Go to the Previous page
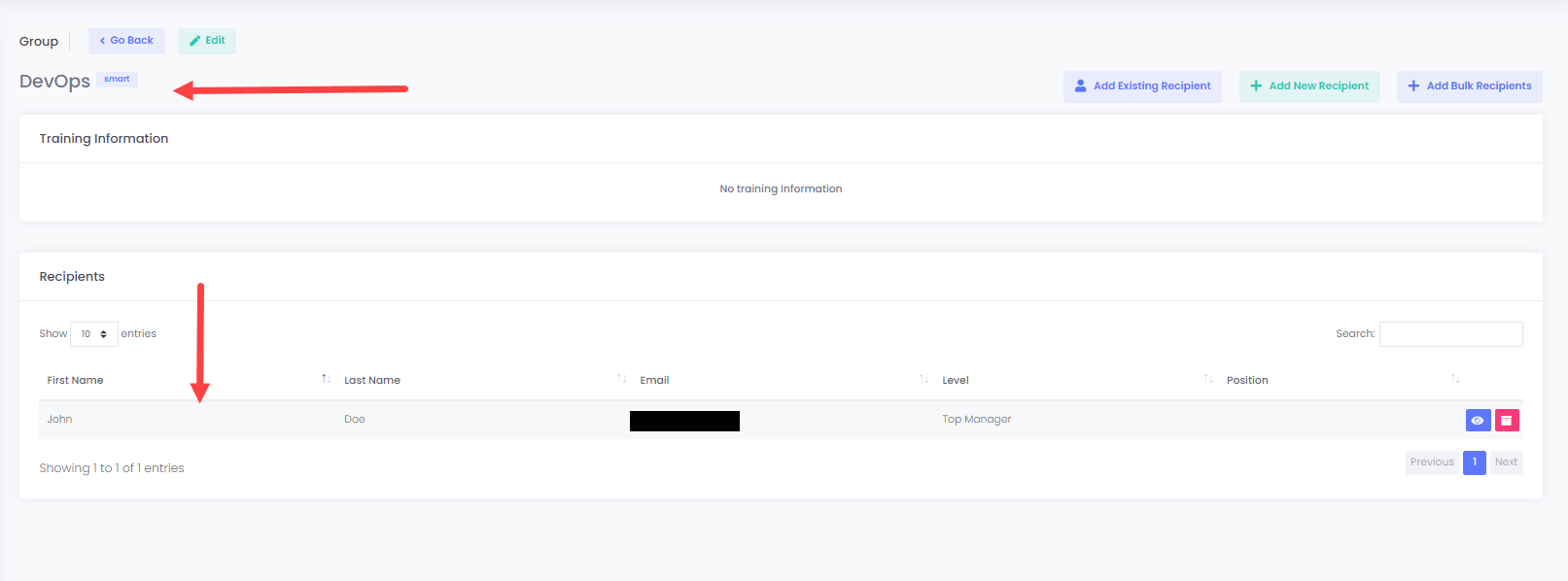The height and width of the screenshot is (581, 1568). pos(1432,462)
